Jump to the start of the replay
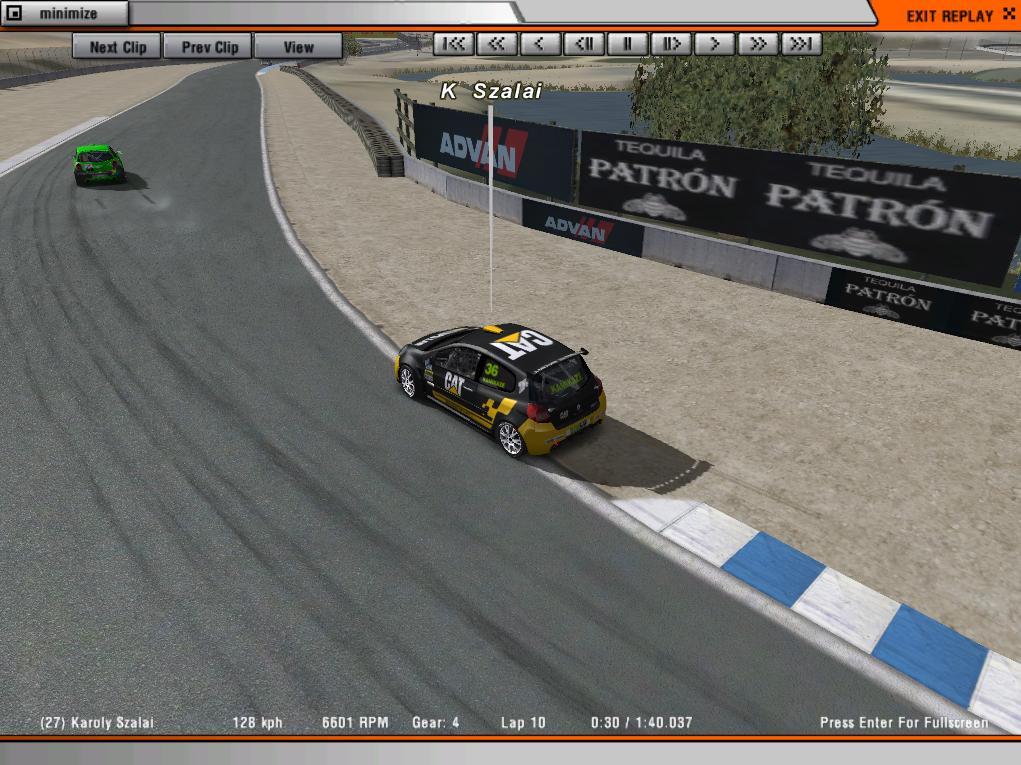 click(x=453, y=44)
